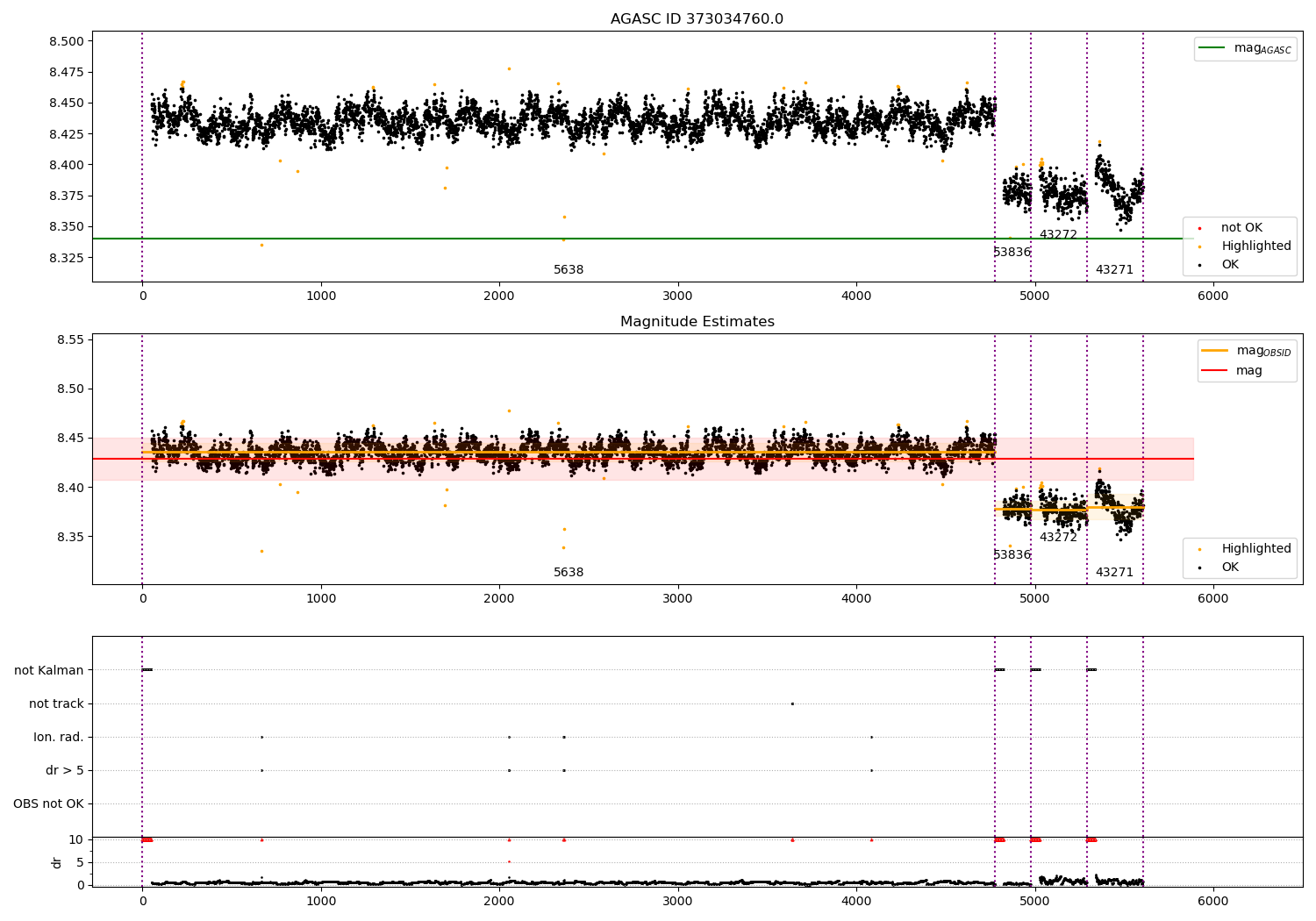Image resolution: width=1316 pixels, height=921 pixels.
Task: Click the 'Highlighted' legend entry in top plot
Action: [1255, 246]
